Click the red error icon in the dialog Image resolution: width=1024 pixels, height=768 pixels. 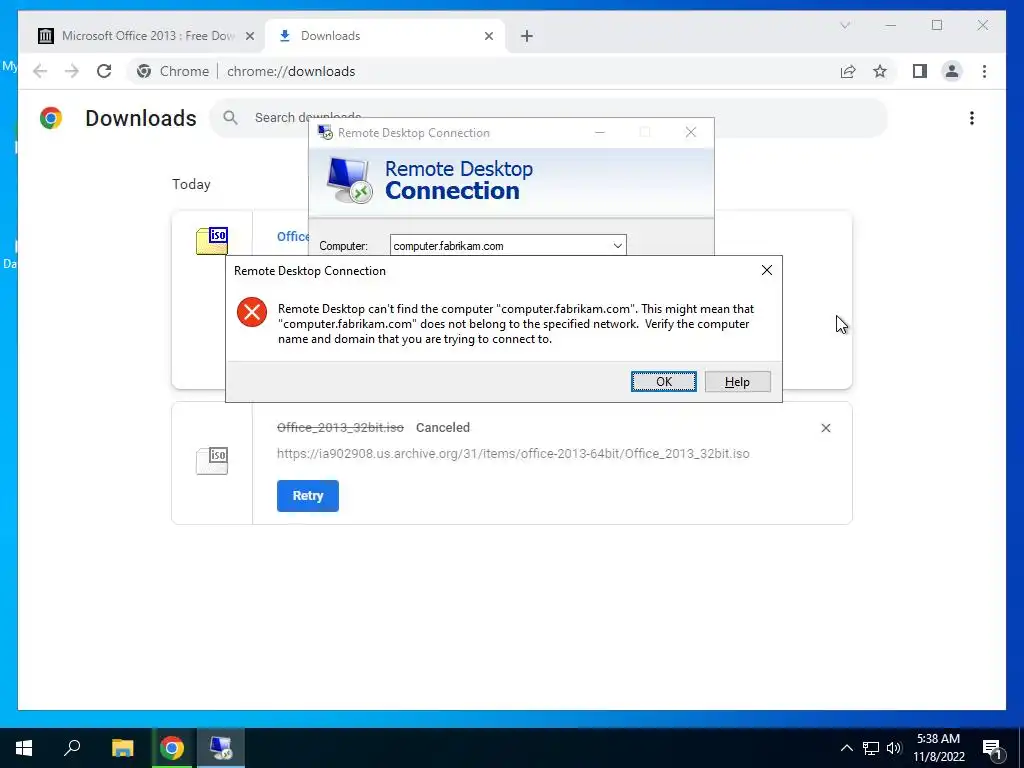tap(252, 312)
